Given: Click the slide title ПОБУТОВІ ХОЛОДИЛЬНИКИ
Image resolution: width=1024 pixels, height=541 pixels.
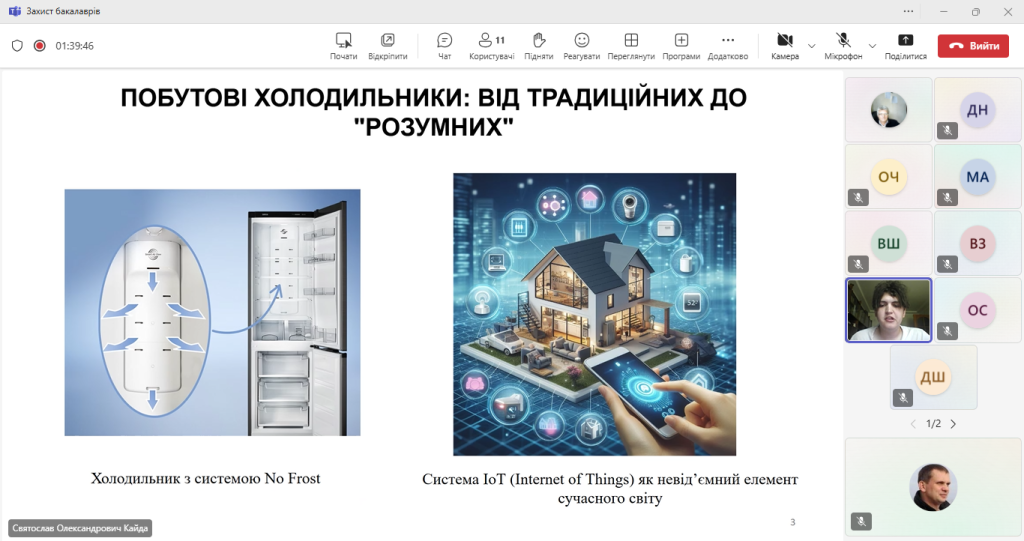Looking at the screenshot, I should click(x=434, y=112).
